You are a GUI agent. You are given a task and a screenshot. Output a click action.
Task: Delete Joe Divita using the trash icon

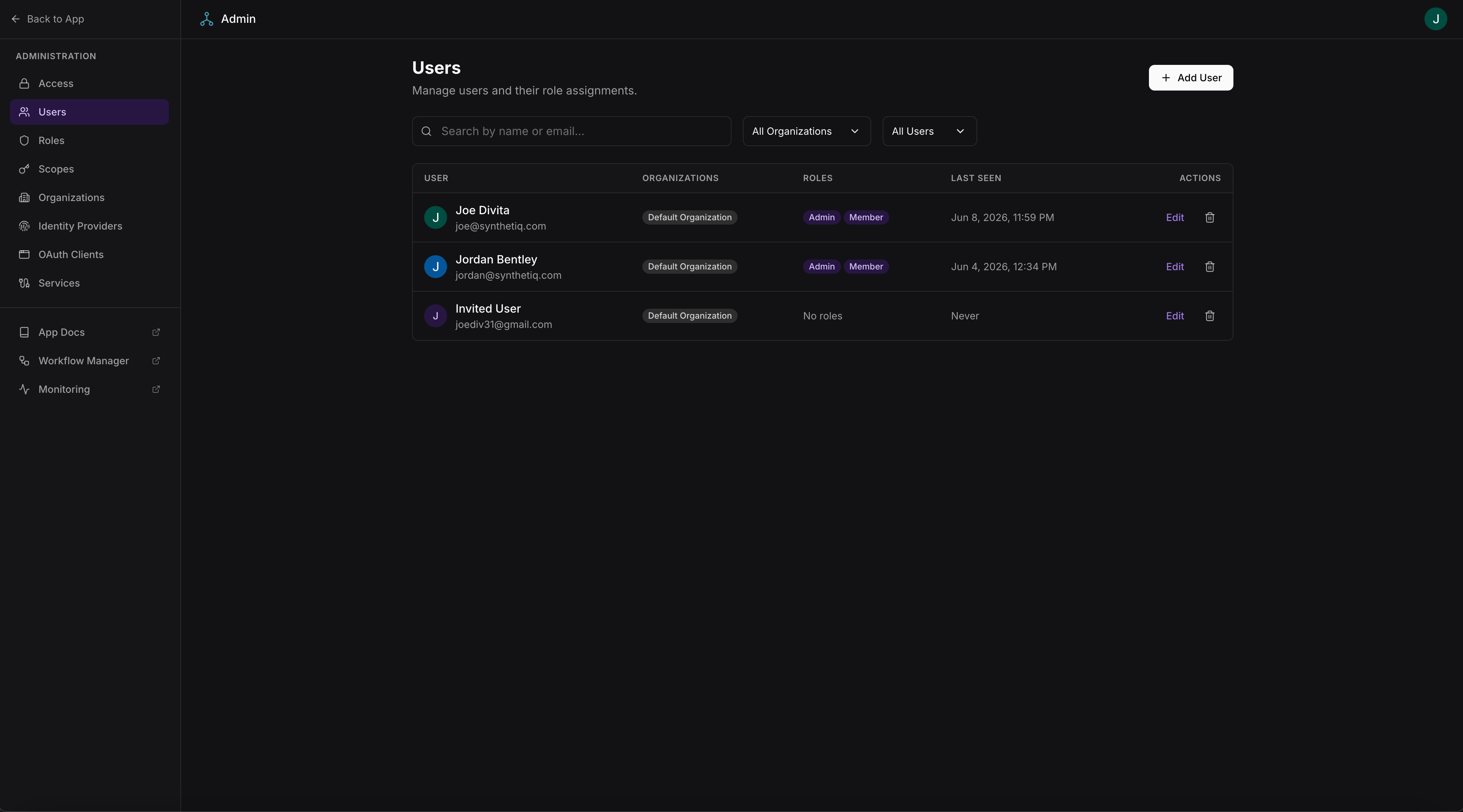[x=1210, y=217]
